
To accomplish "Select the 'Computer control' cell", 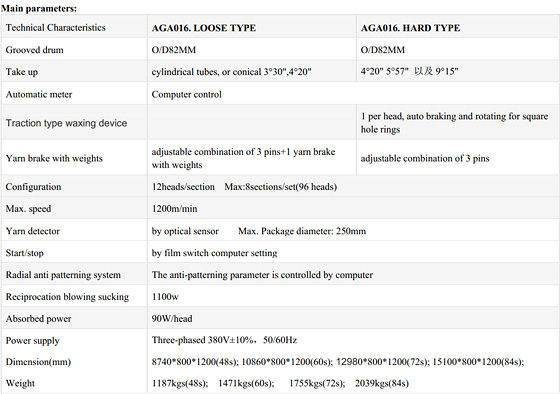I will [186, 94].
